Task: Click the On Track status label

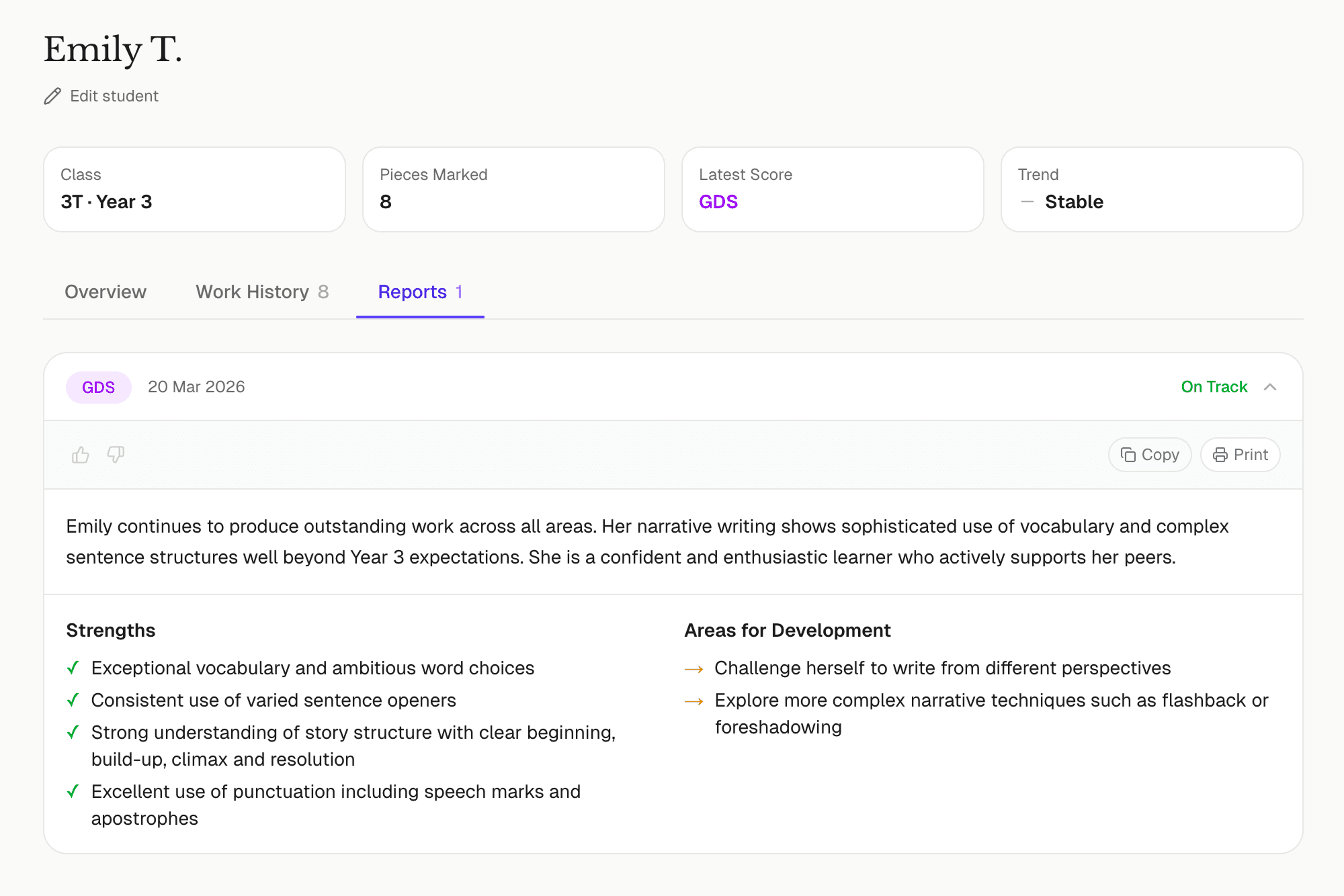Action: click(x=1214, y=387)
